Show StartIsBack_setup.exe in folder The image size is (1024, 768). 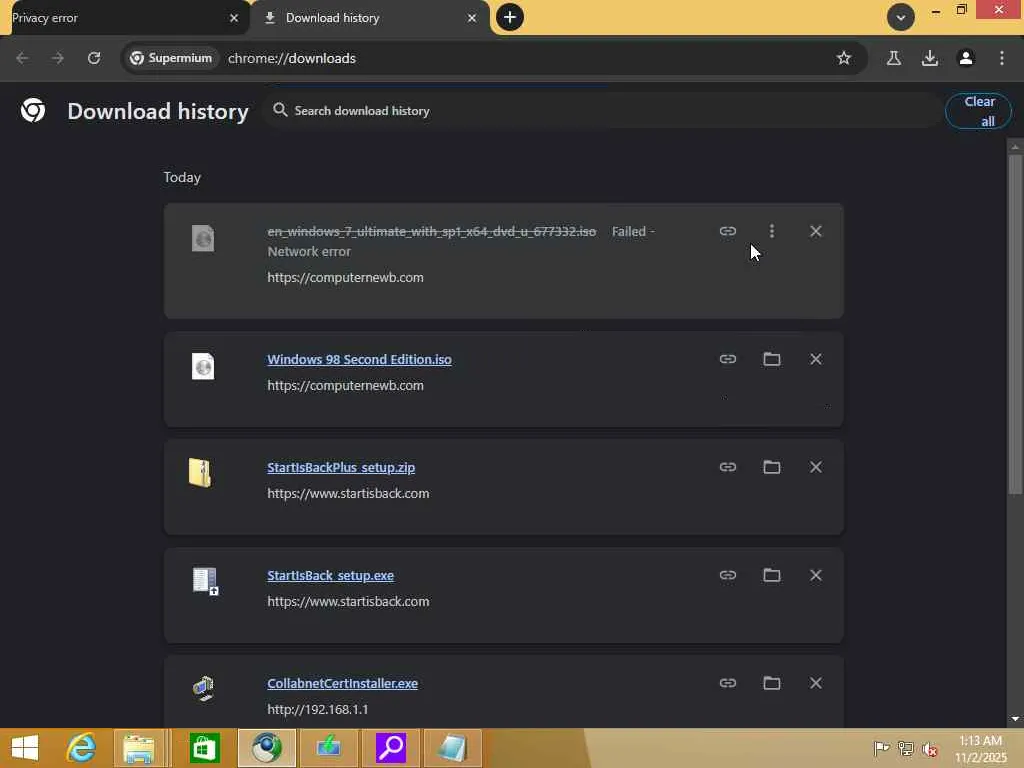click(771, 575)
